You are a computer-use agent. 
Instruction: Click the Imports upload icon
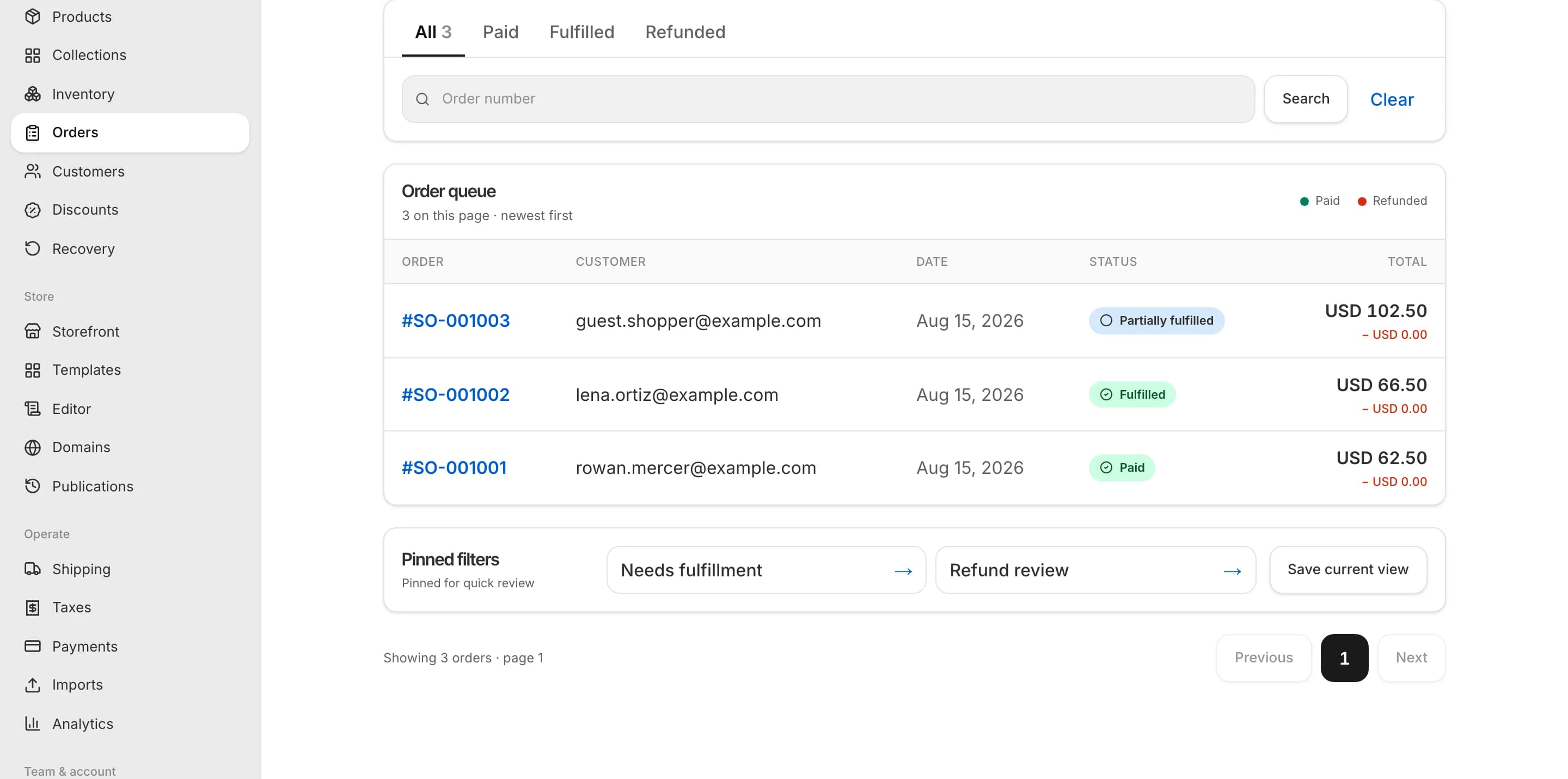[32, 685]
